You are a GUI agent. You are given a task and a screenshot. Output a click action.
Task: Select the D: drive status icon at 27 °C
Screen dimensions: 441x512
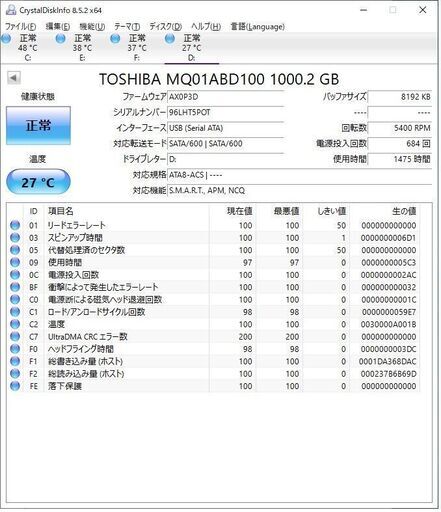(170, 39)
